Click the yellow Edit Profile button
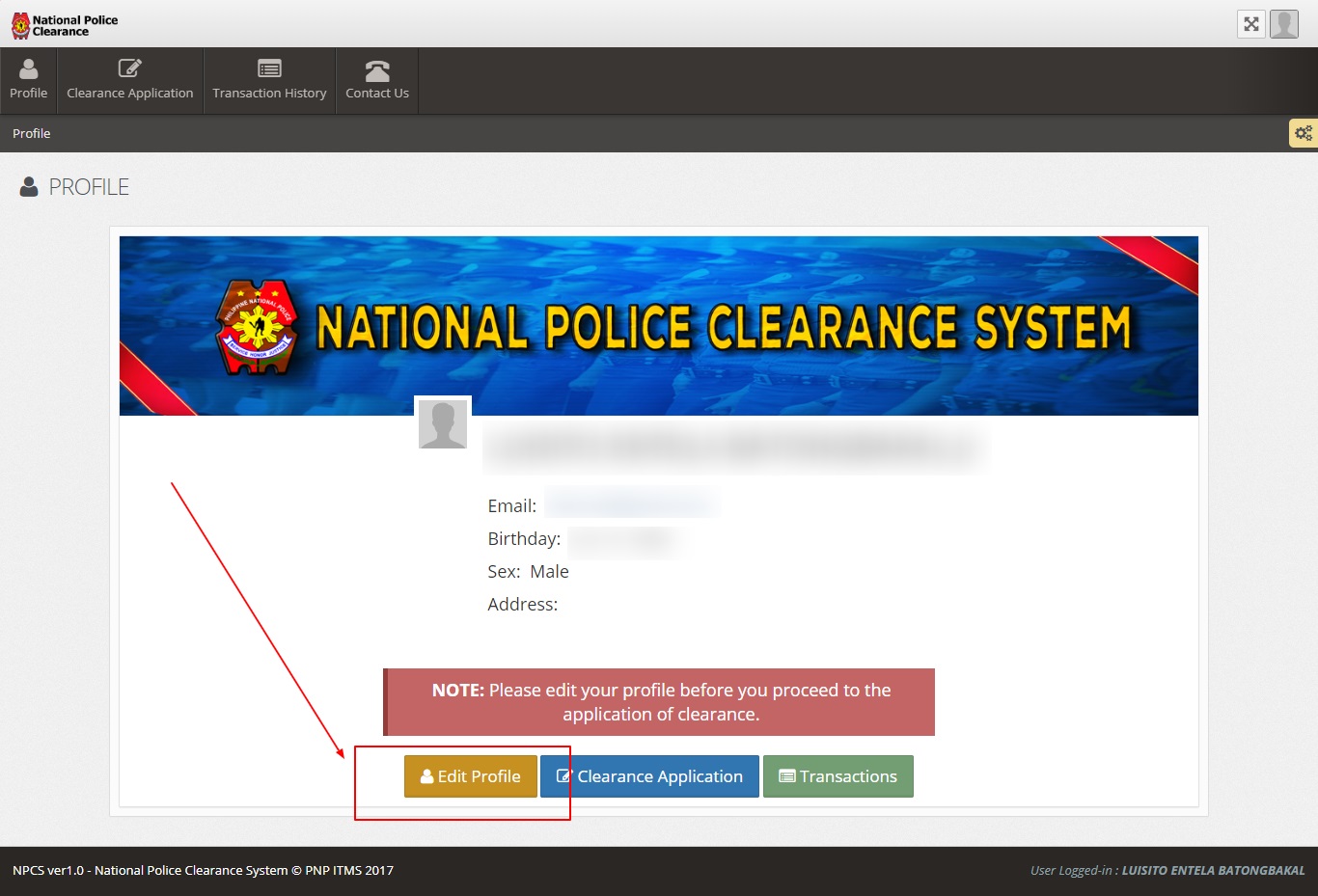Screen dimensions: 1318x896 [471, 776]
